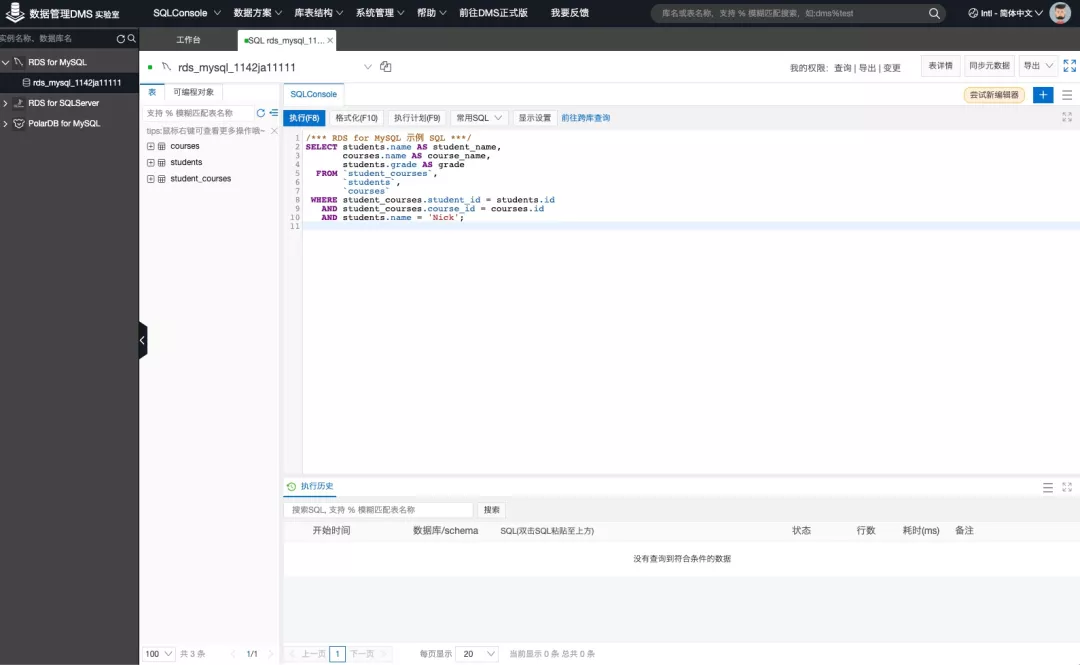Refresh the instance list in sidebar
1080x665 pixels.
[121, 39]
